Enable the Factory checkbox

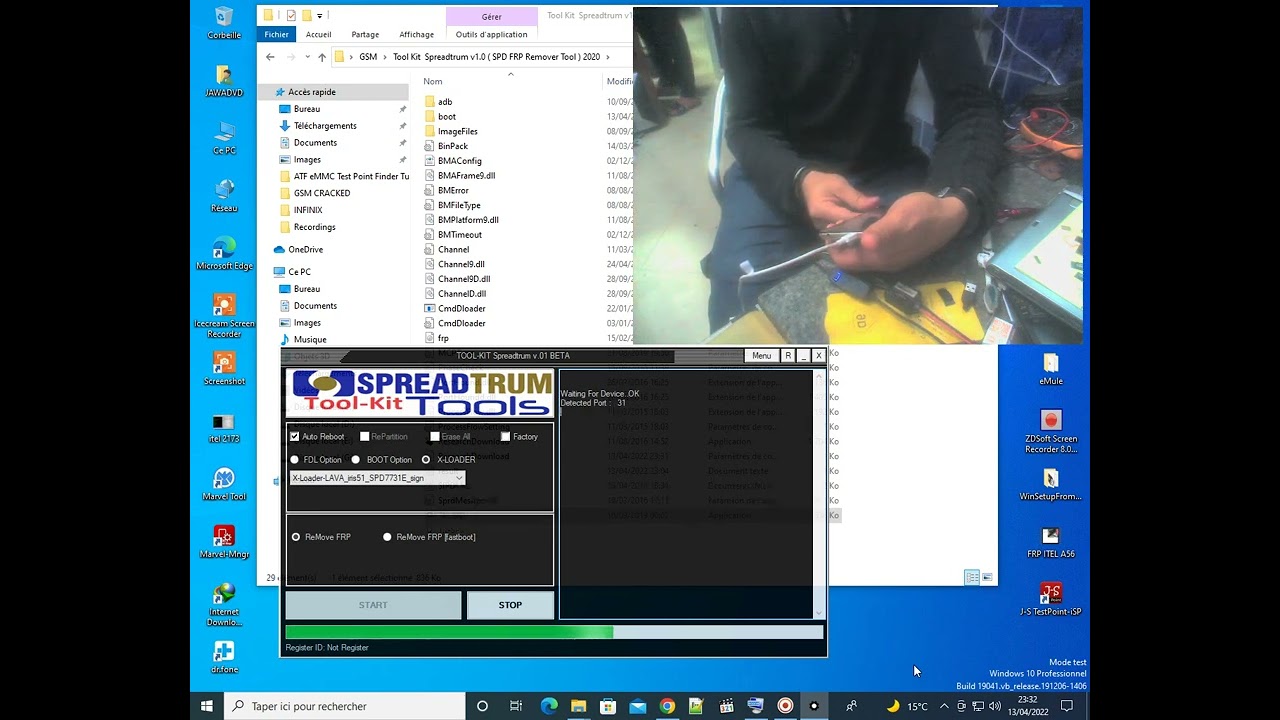505,436
